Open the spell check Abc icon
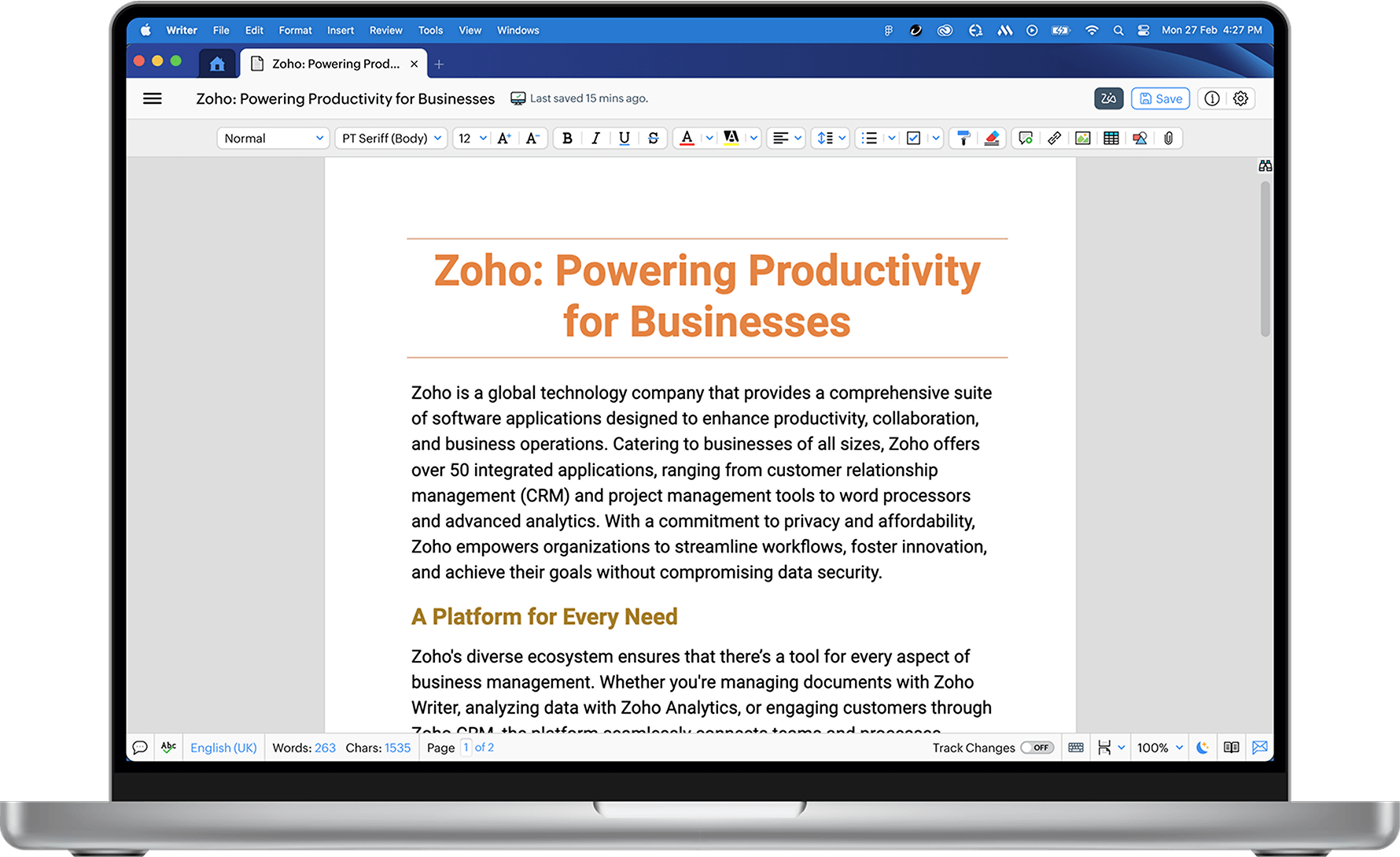 pyautogui.click(x=168, y=747)
